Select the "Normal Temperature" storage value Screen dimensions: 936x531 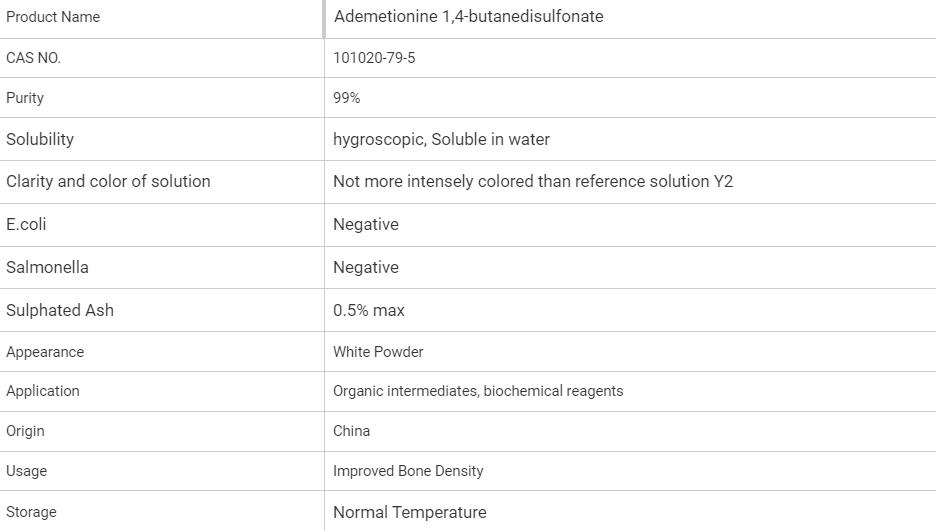pos(410,512)
